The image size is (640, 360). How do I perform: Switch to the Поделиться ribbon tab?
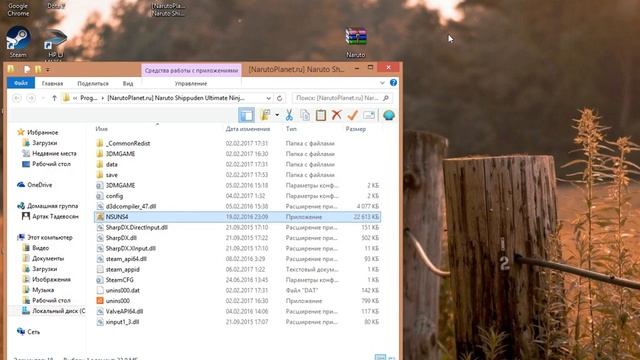coord(93,83)
